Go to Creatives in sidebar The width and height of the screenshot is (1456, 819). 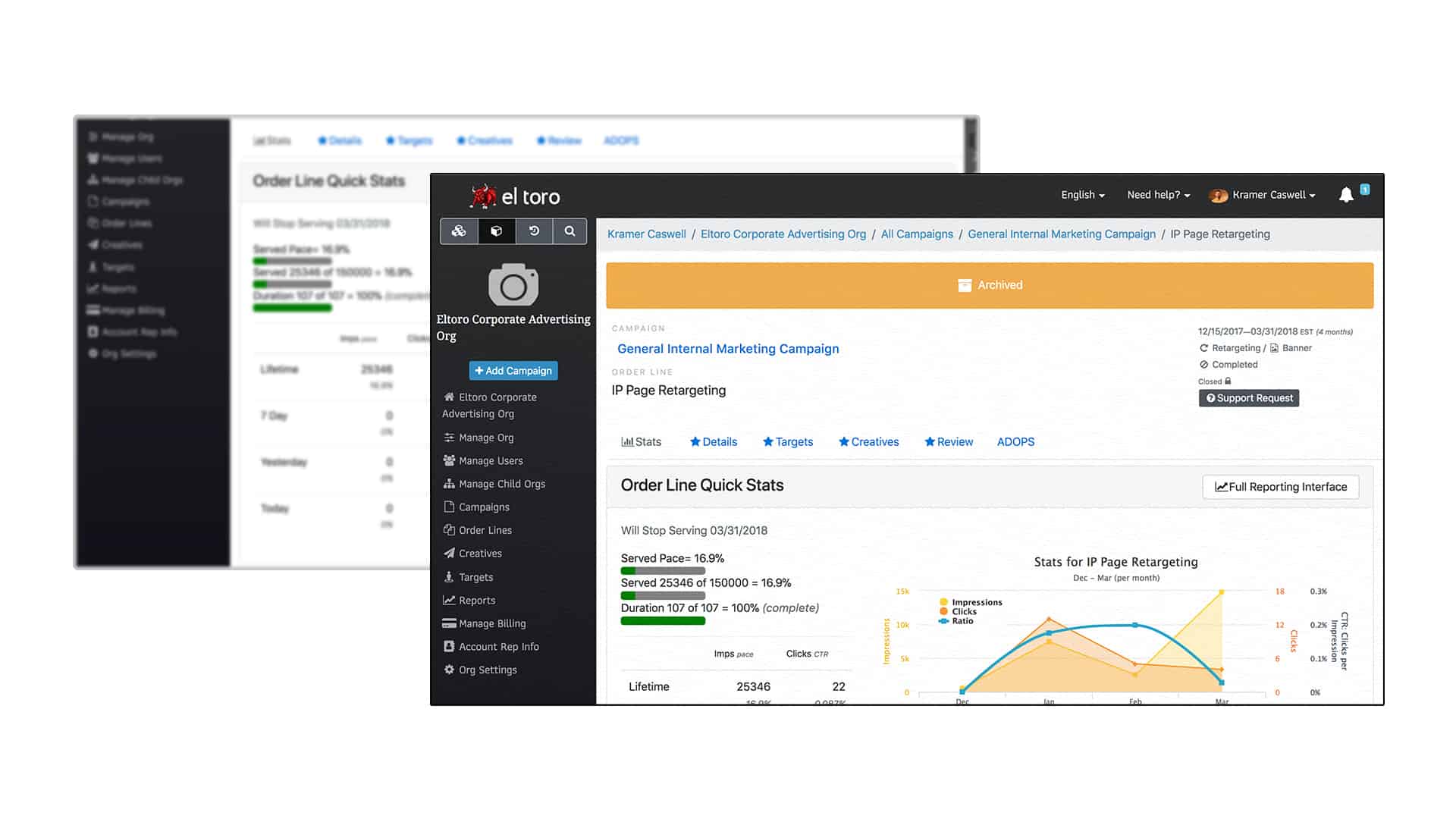tap(473, 554)
